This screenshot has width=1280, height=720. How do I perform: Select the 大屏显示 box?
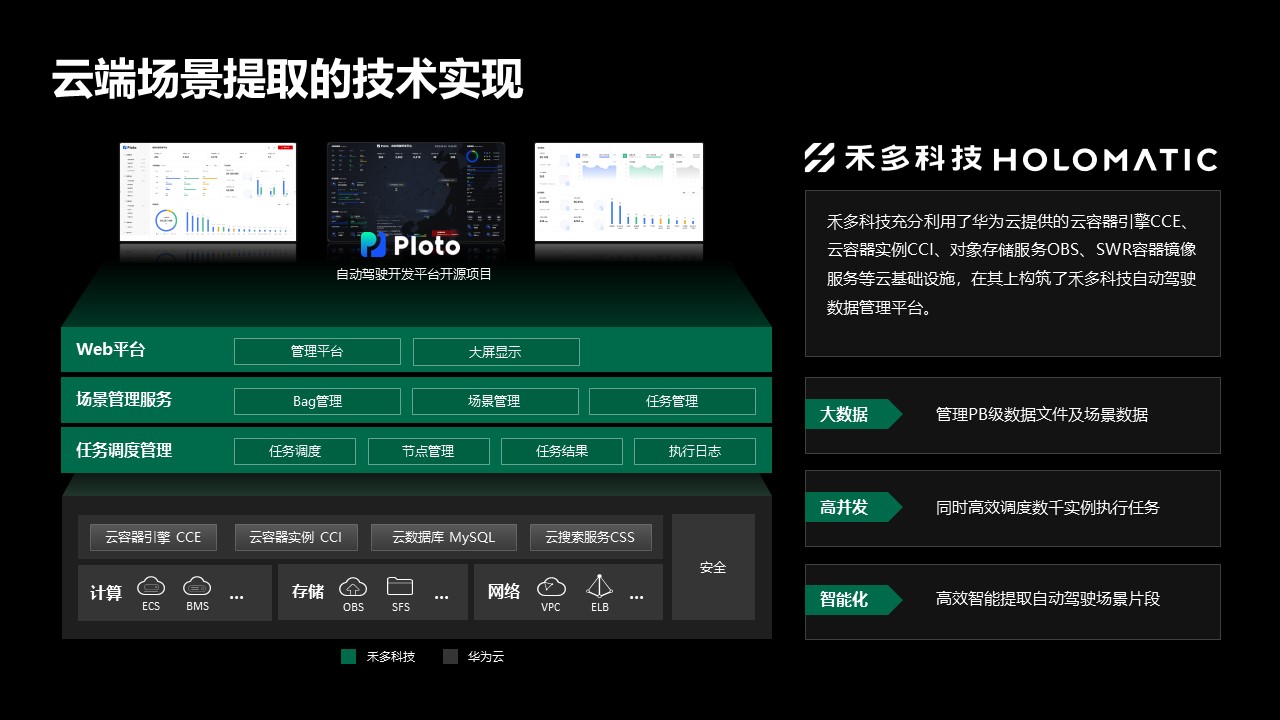tap(496, 352)
